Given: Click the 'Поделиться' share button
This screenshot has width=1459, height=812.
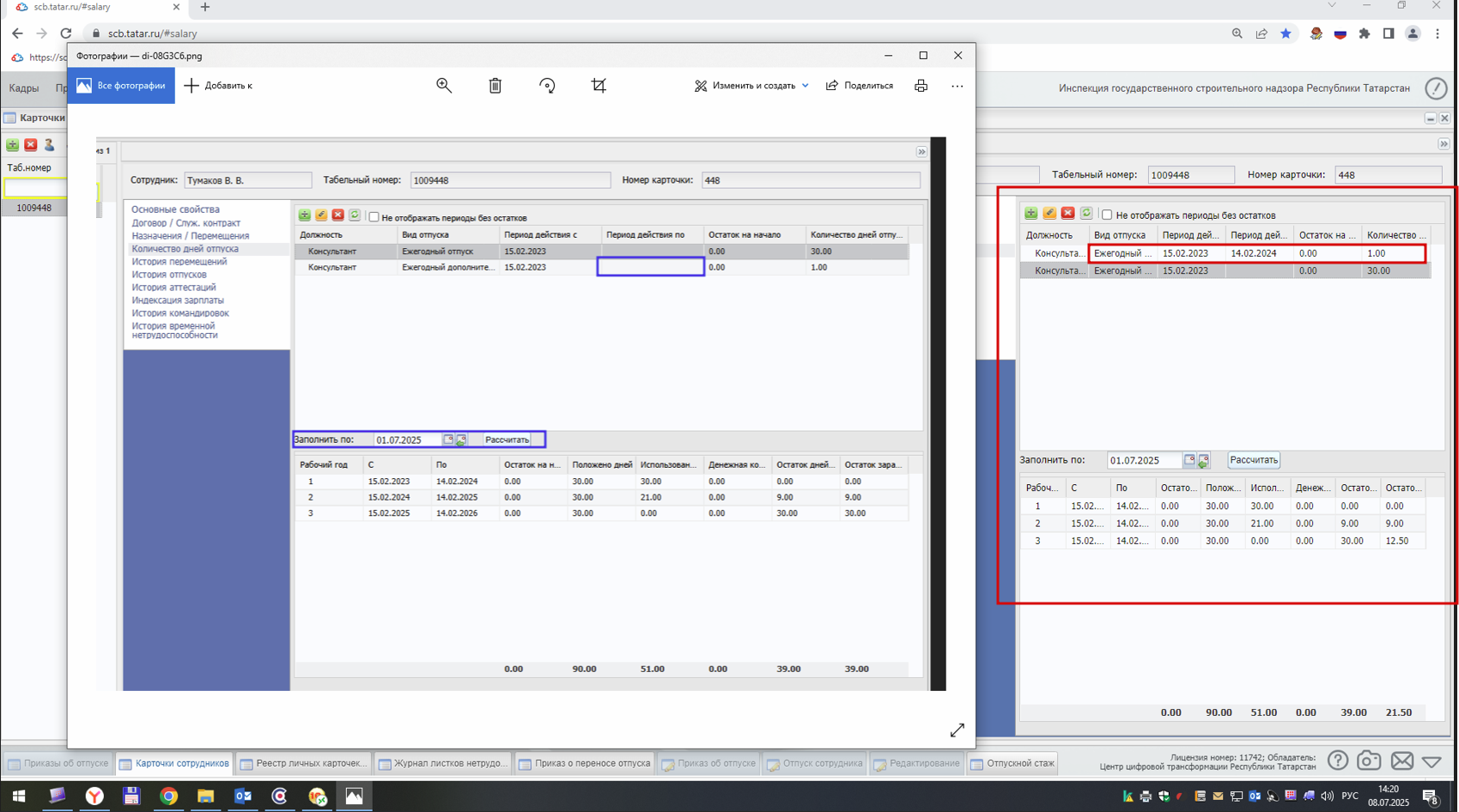Looking at the screenshot, I should [x=860, y=86].
